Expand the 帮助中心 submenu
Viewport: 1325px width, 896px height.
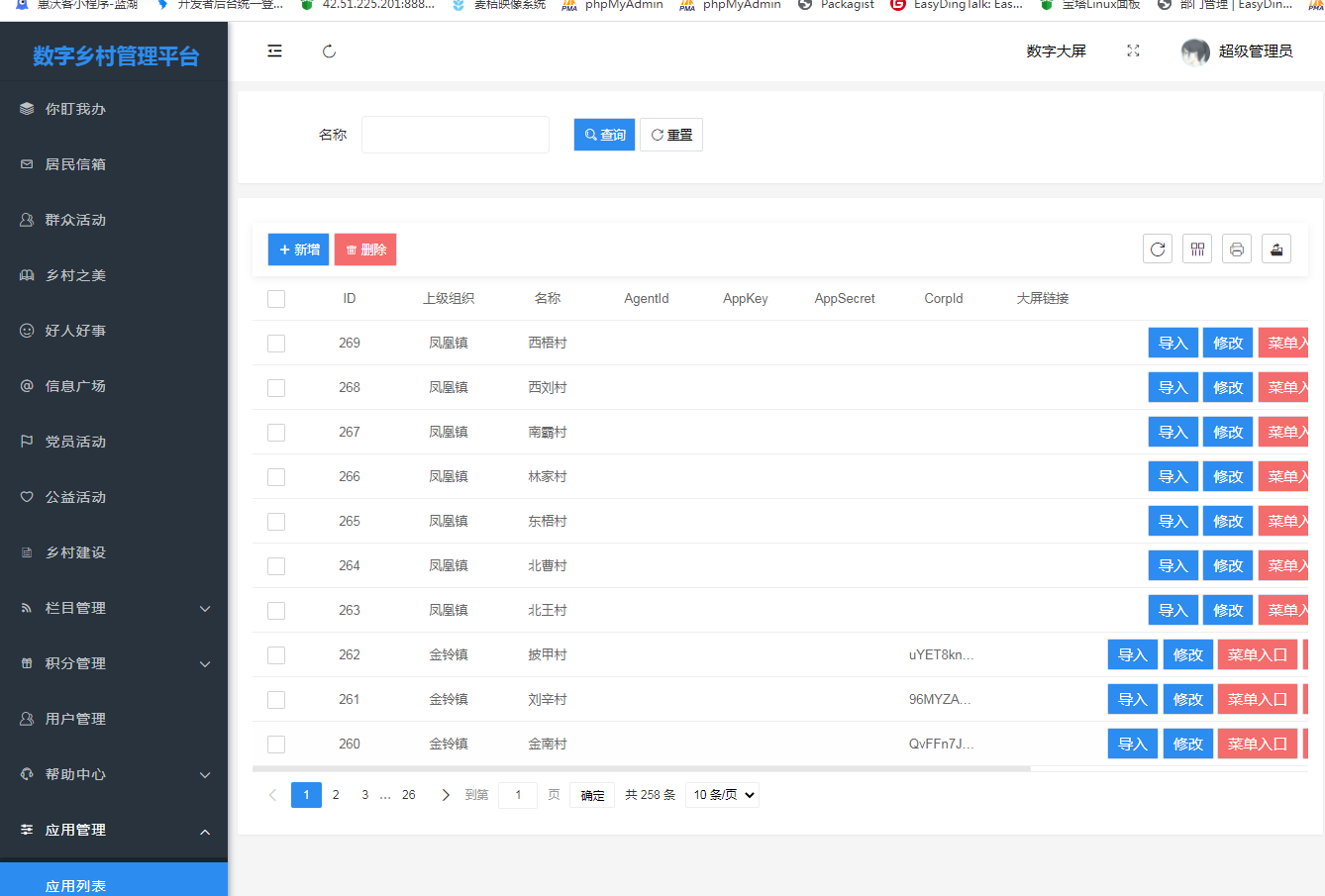pyautogui.click(x=114, y=774)
